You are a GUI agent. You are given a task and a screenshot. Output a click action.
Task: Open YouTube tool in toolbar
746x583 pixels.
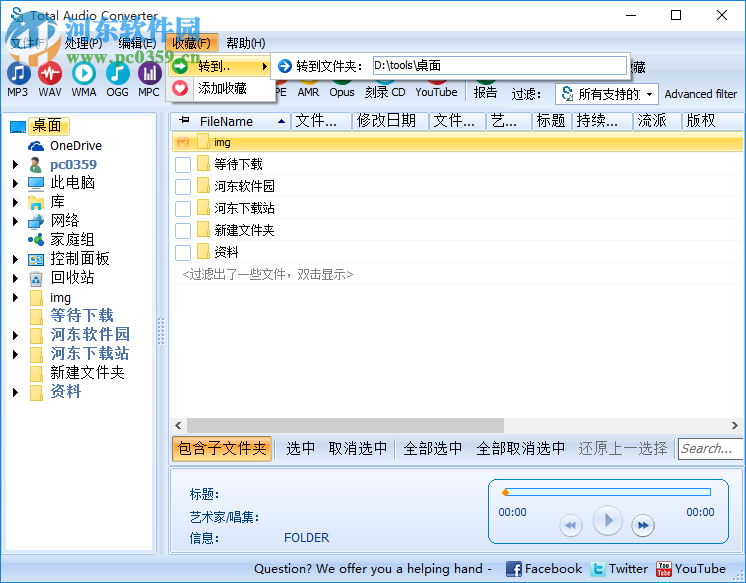436,91
